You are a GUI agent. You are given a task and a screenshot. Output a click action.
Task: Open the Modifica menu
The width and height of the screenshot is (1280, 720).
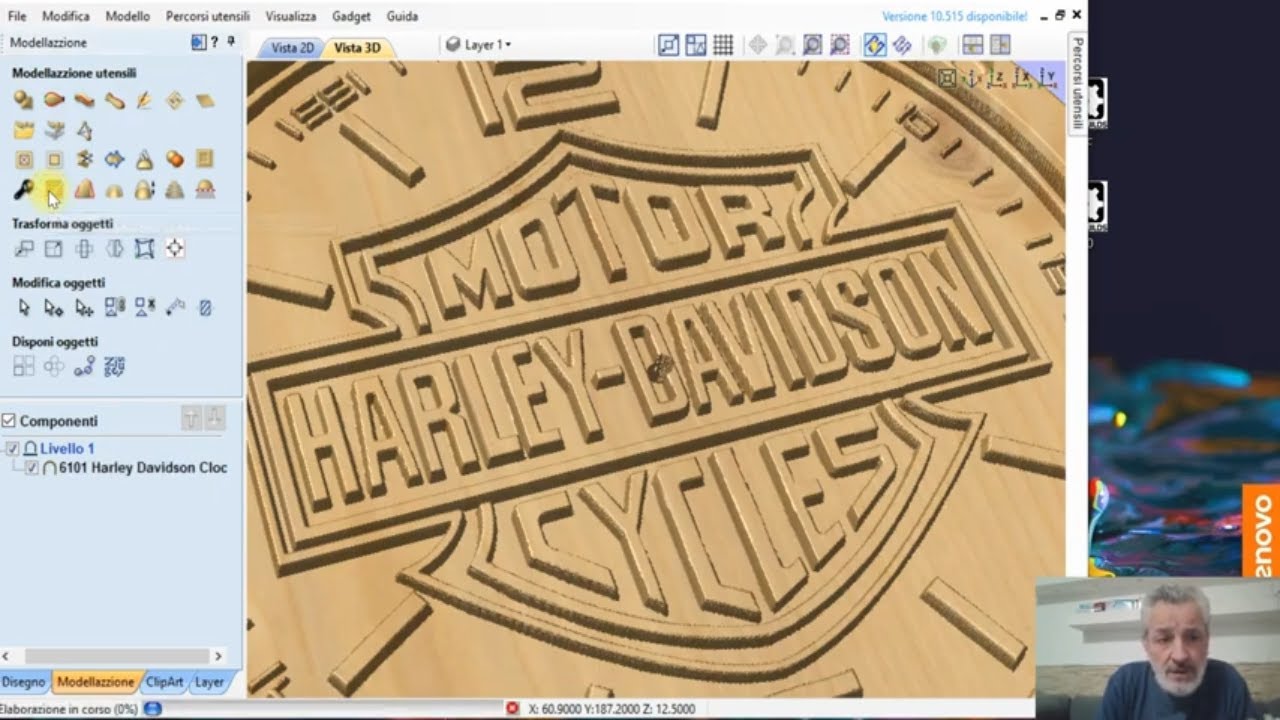click(66, 16)
